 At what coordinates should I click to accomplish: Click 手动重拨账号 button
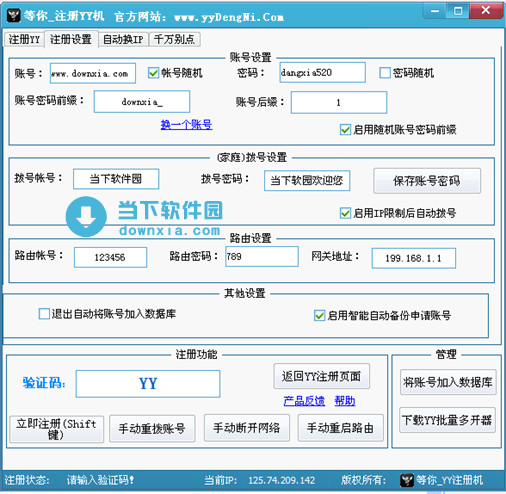[x=152, y=428]
